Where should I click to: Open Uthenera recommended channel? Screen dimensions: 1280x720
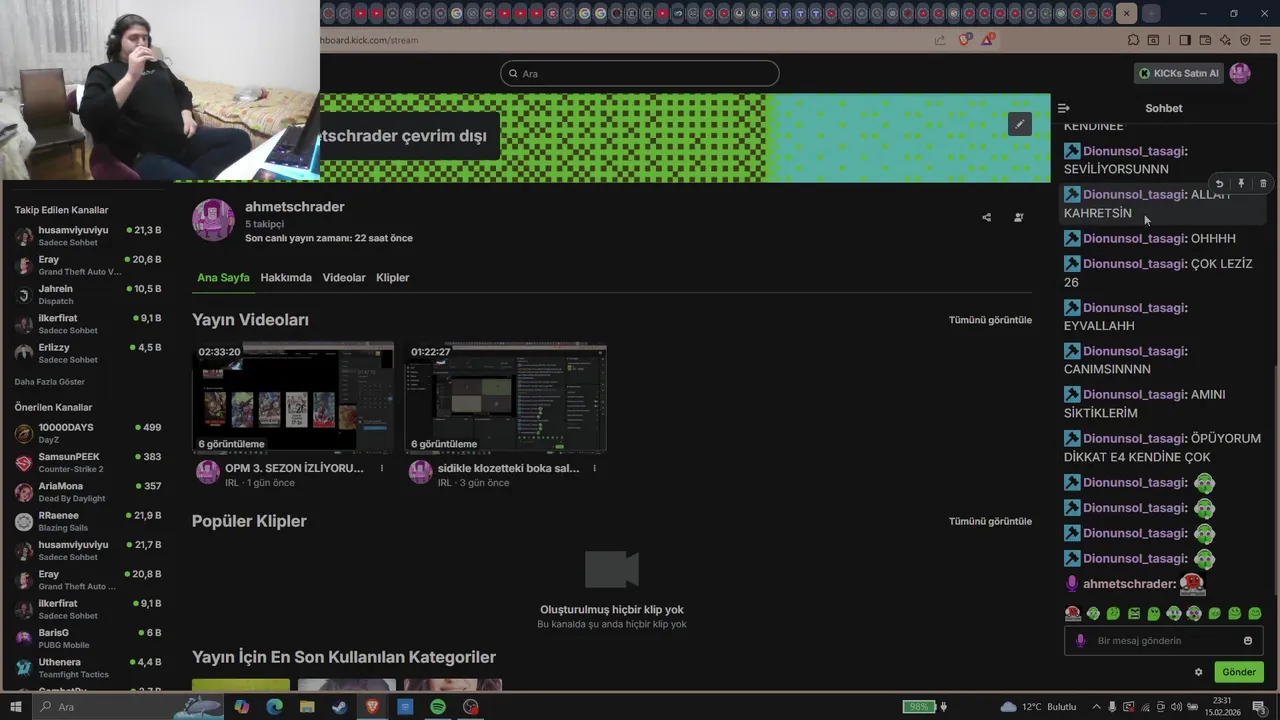tap(88, 667)
